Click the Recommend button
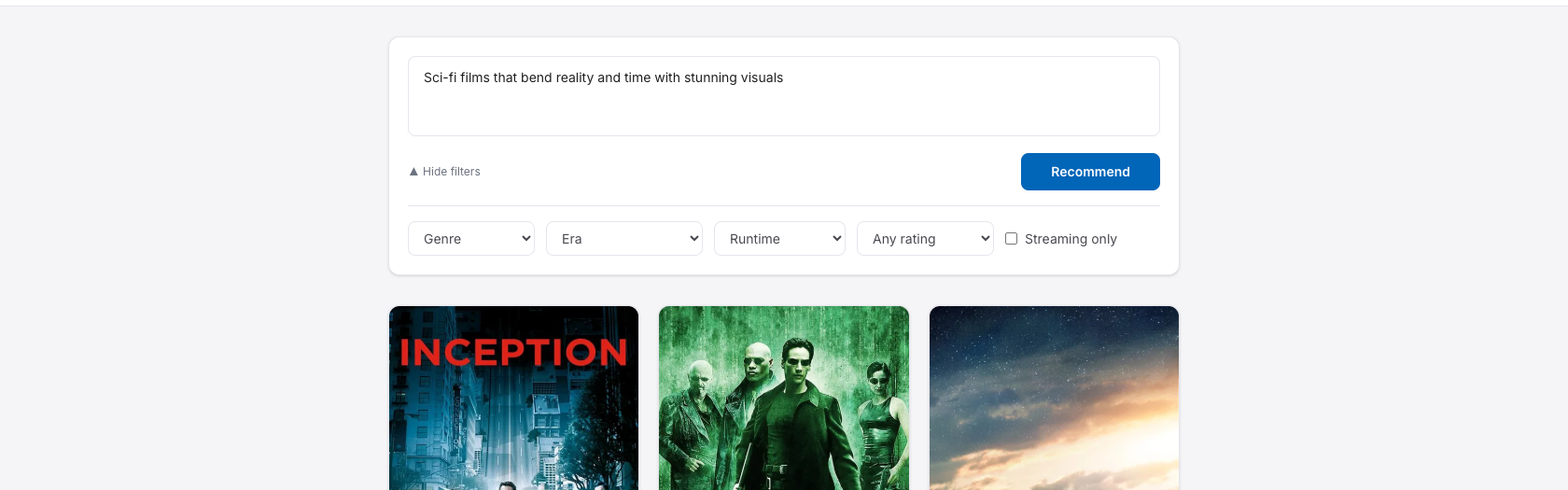Screen dimensions: 1568x490 (x=1090, y=172)
